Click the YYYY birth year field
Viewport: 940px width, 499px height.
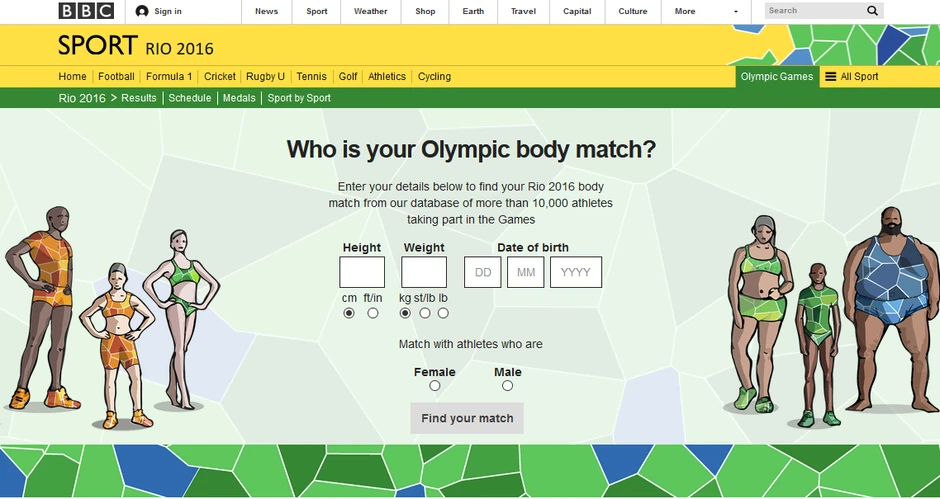576,272
